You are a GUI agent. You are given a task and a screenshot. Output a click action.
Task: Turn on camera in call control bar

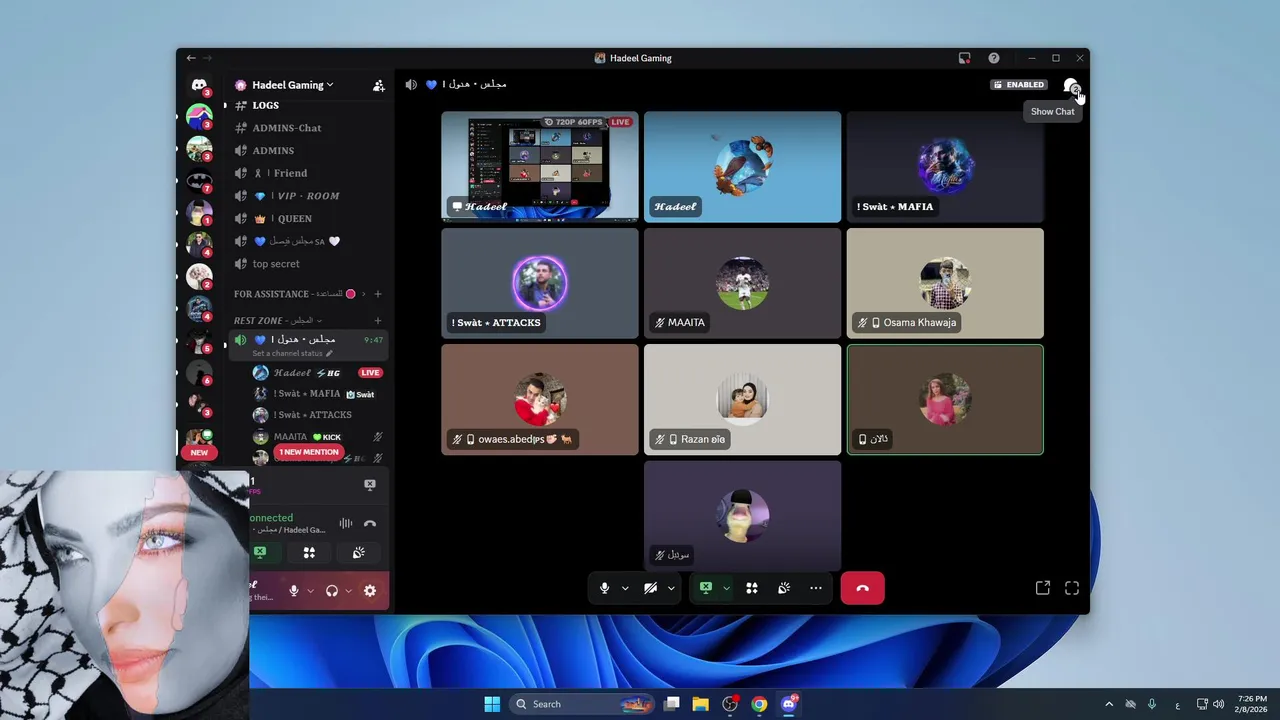tap(650, 588)
